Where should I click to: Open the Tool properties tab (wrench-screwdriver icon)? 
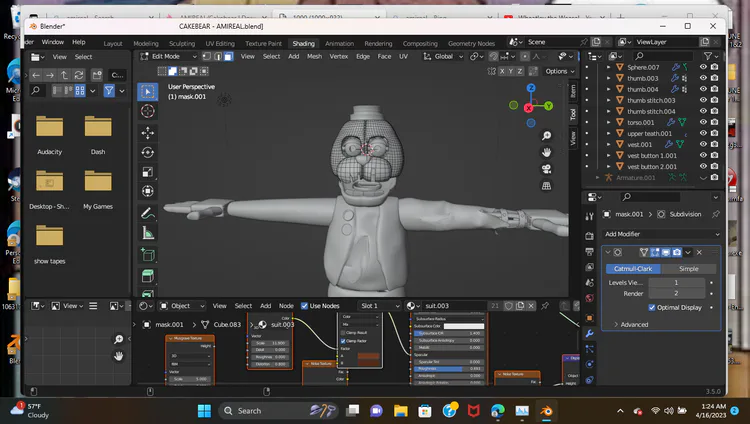pos(589,216)
